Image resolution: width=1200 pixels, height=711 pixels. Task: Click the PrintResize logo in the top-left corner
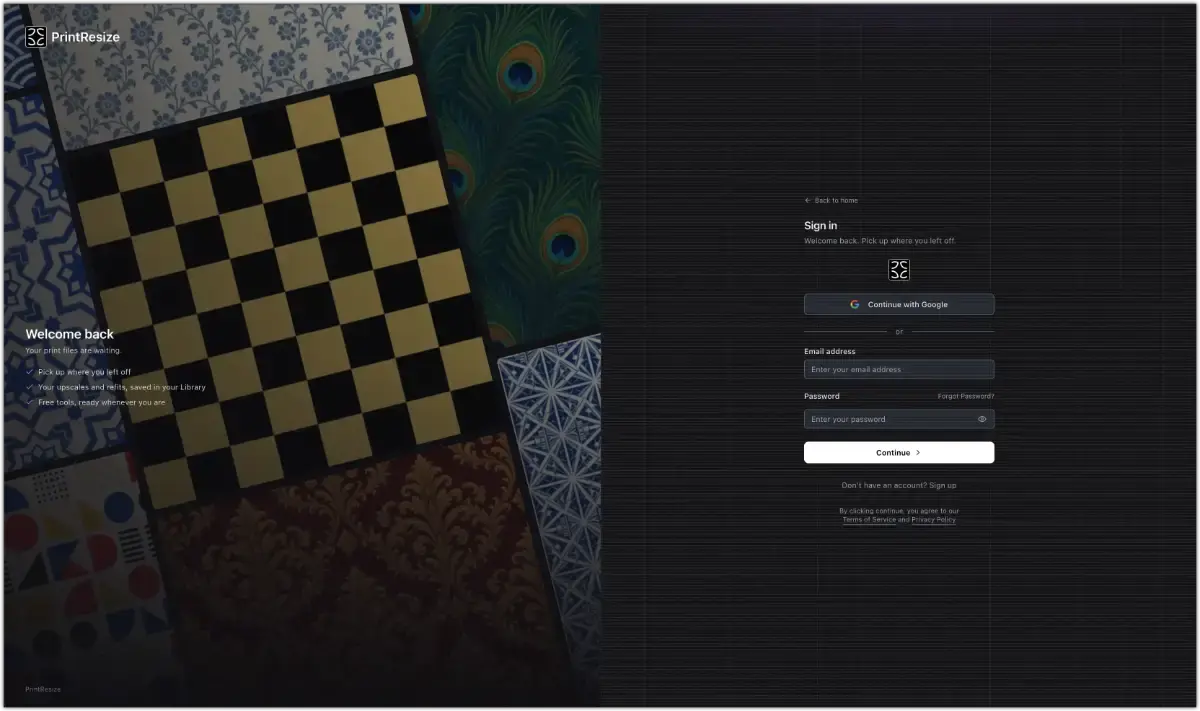72,37
